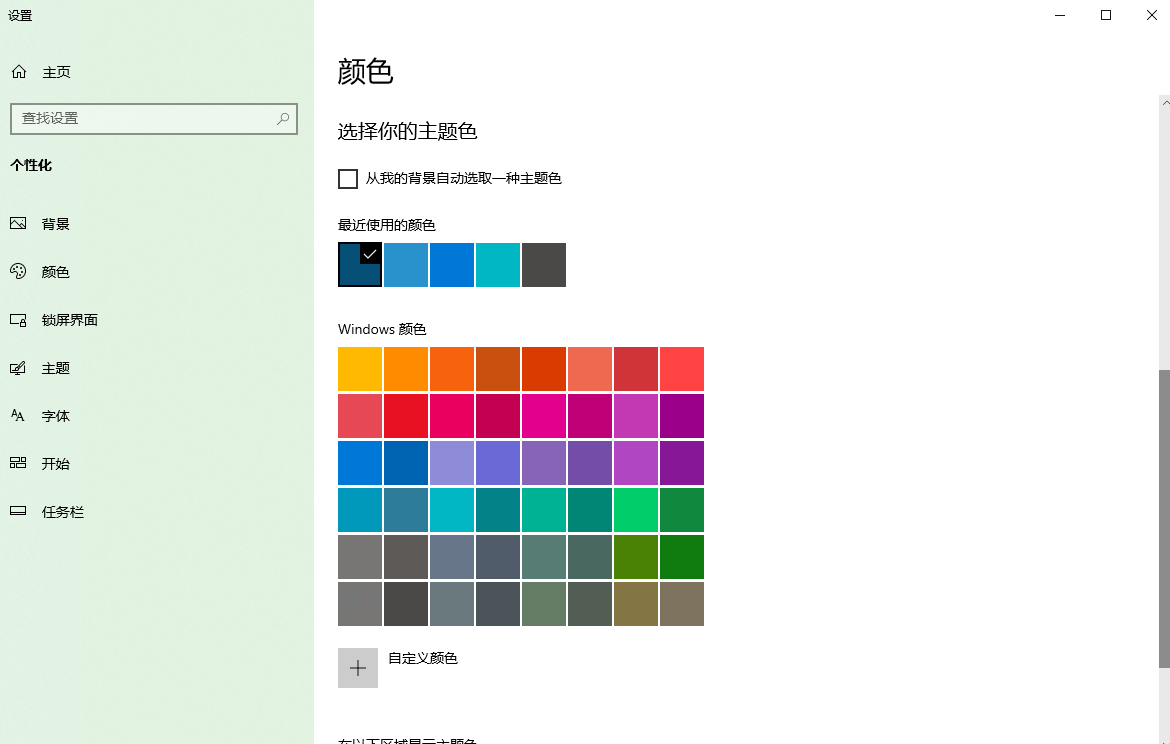Image resolution: width=1170 pixels, height=744 pixels.
Task: Pick the green swatch in the fifth row
Action: click(x=681, y=556)
